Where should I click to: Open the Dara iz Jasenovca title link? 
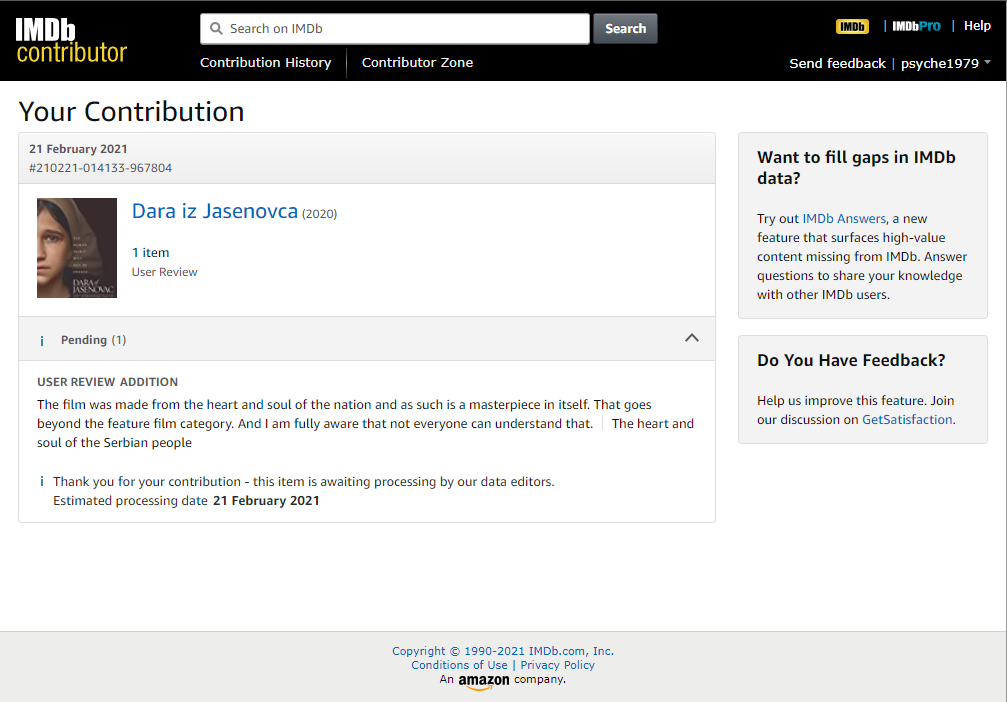point(215,211)
